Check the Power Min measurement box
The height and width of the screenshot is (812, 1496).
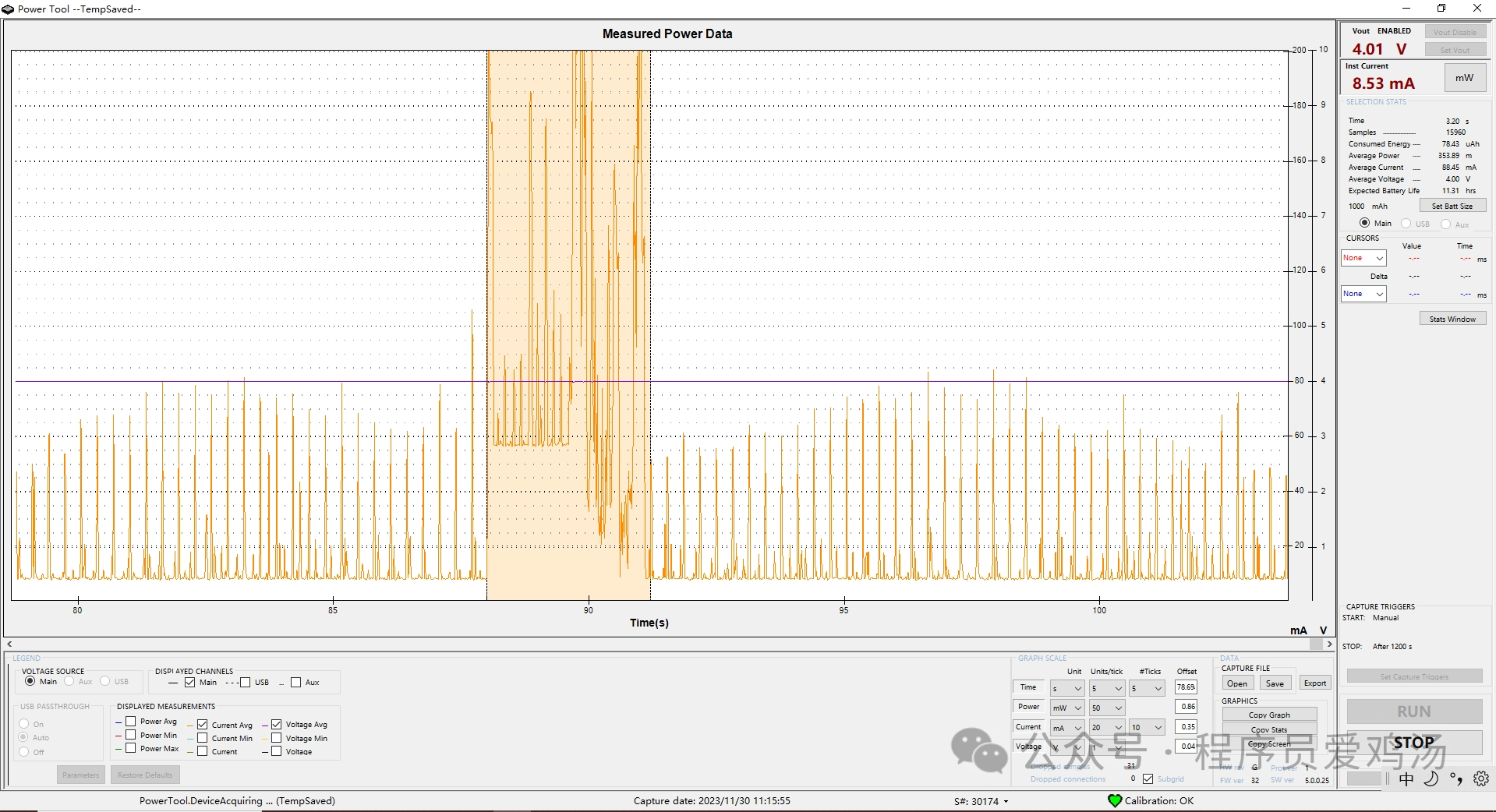[131, 735]
